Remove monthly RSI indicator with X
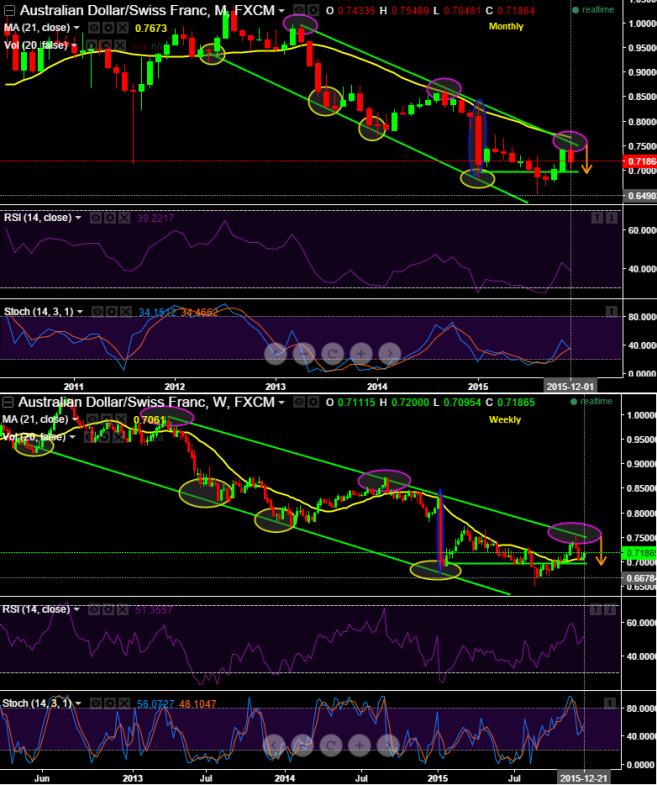 [x=124, y=218]
